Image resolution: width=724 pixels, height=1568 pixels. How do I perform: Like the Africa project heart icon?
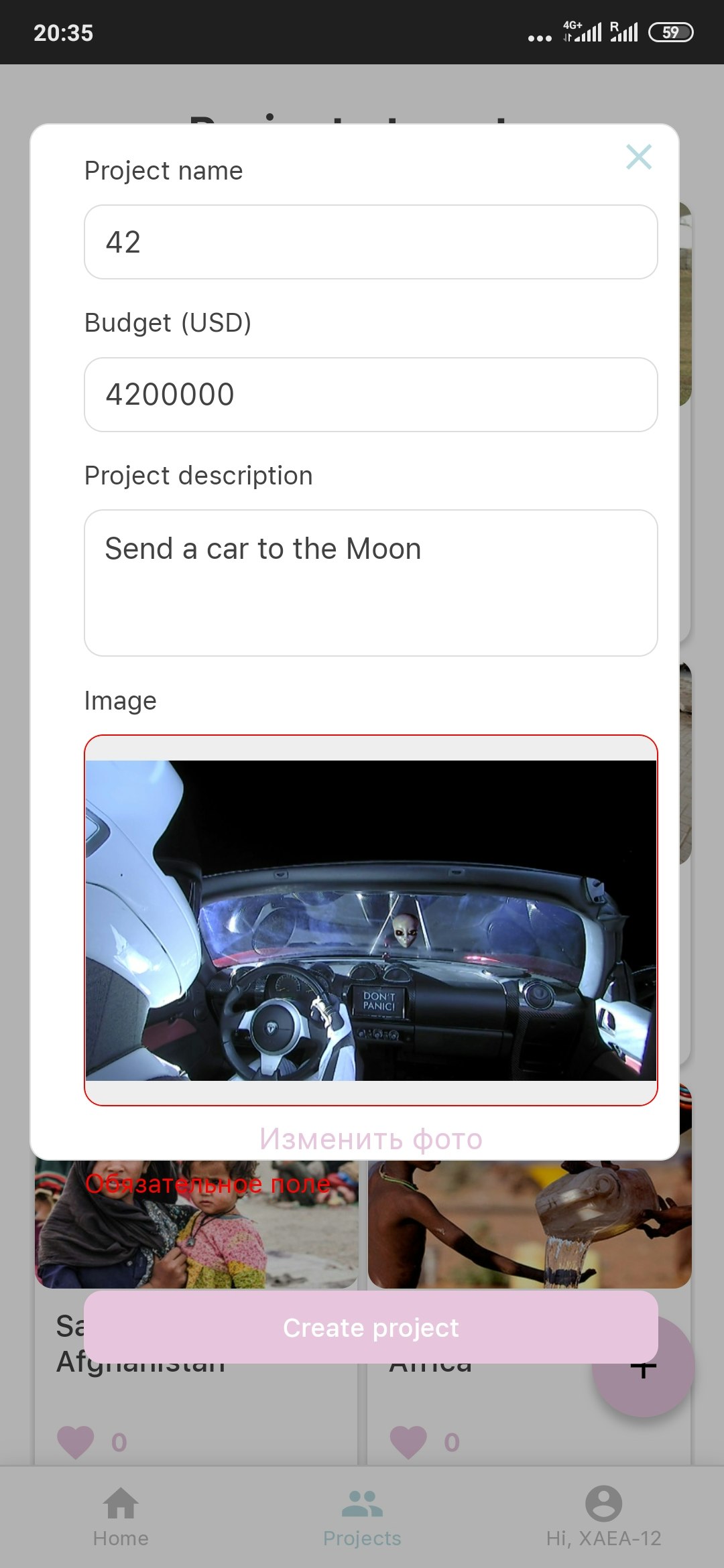click(408, 1442)
